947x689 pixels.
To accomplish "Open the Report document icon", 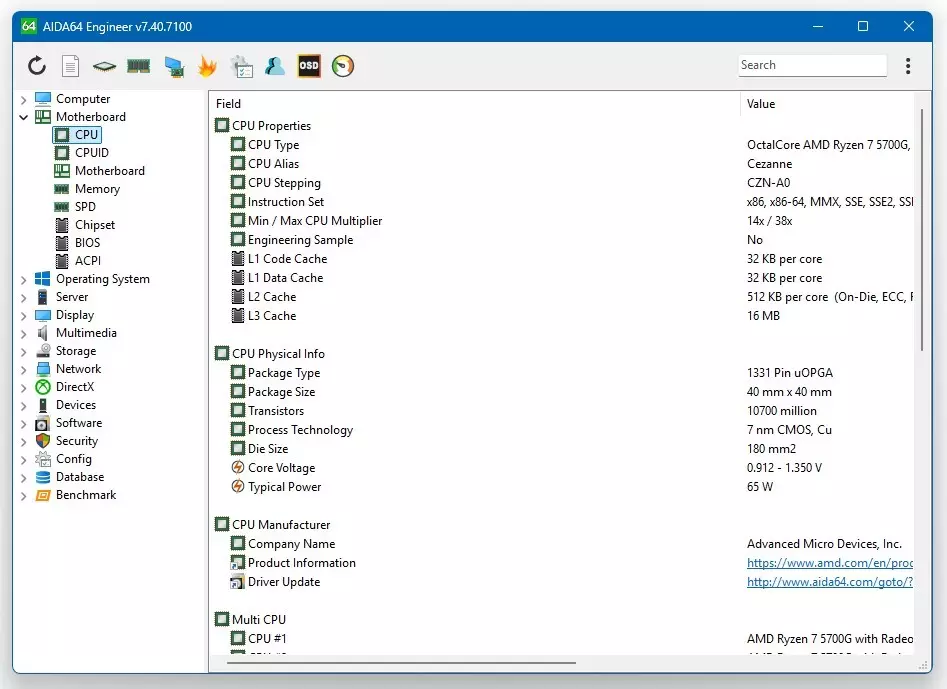I will tap(70, 66).
